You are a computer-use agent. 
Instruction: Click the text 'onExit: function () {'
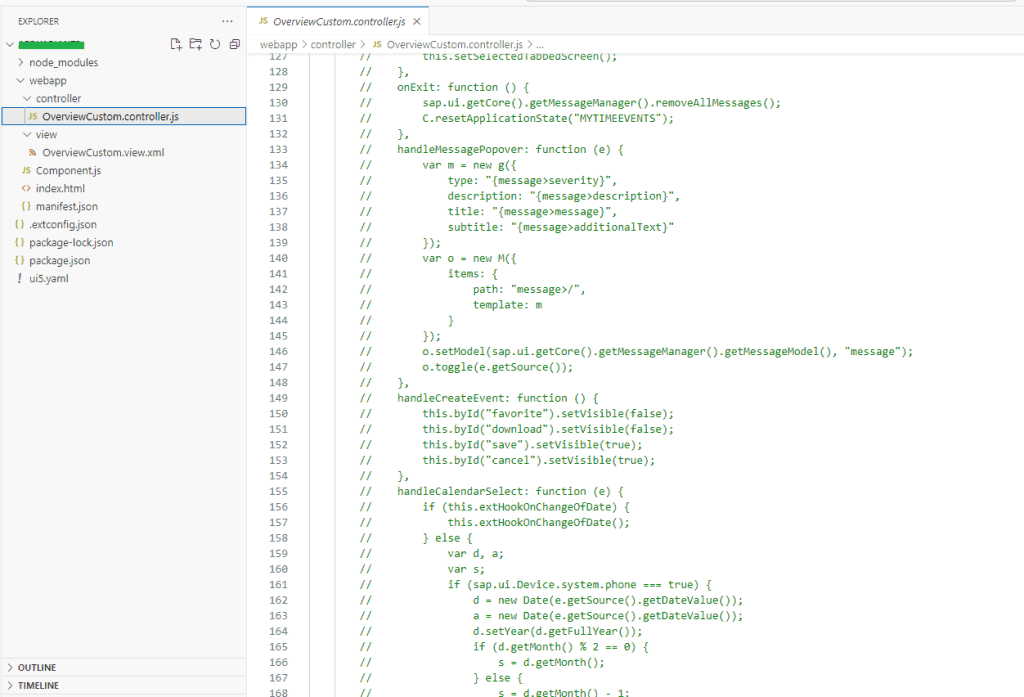[463, 88]
